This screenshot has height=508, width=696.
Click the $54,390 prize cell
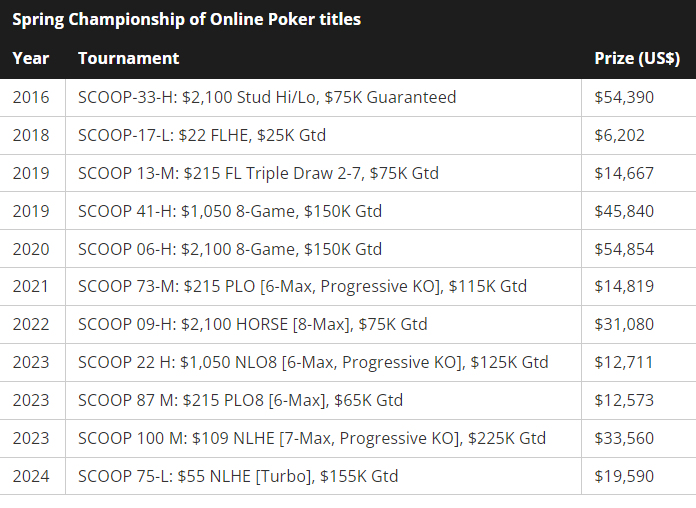pos(624,97)
